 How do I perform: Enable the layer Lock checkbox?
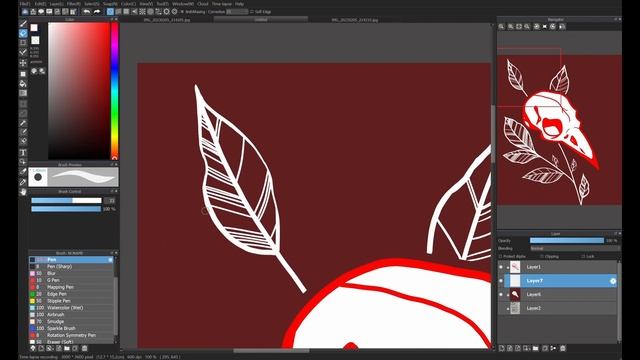pyautogui.click(x=582, y=256)
